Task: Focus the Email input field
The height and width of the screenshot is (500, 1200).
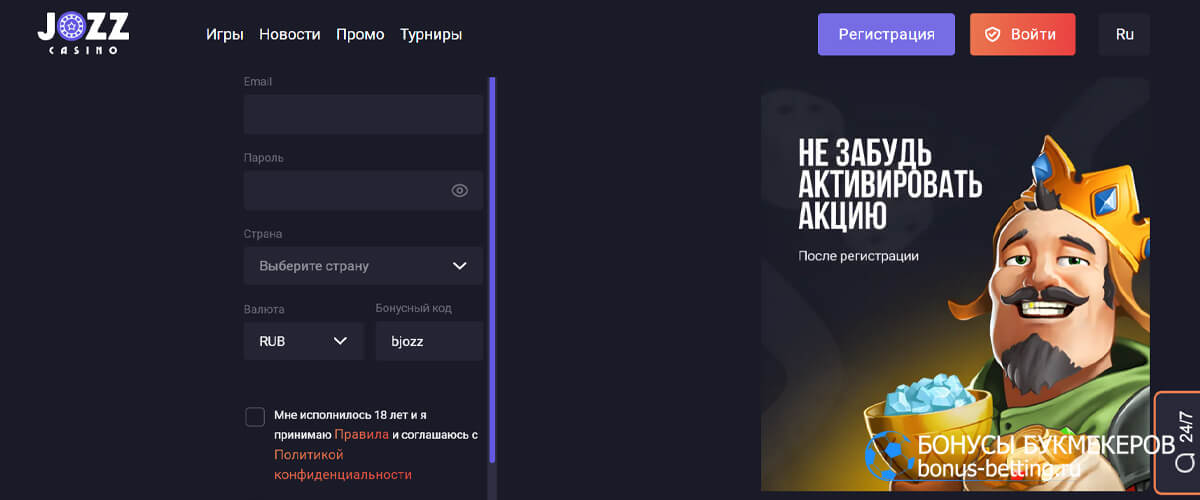Action: (x=363, y=115)
